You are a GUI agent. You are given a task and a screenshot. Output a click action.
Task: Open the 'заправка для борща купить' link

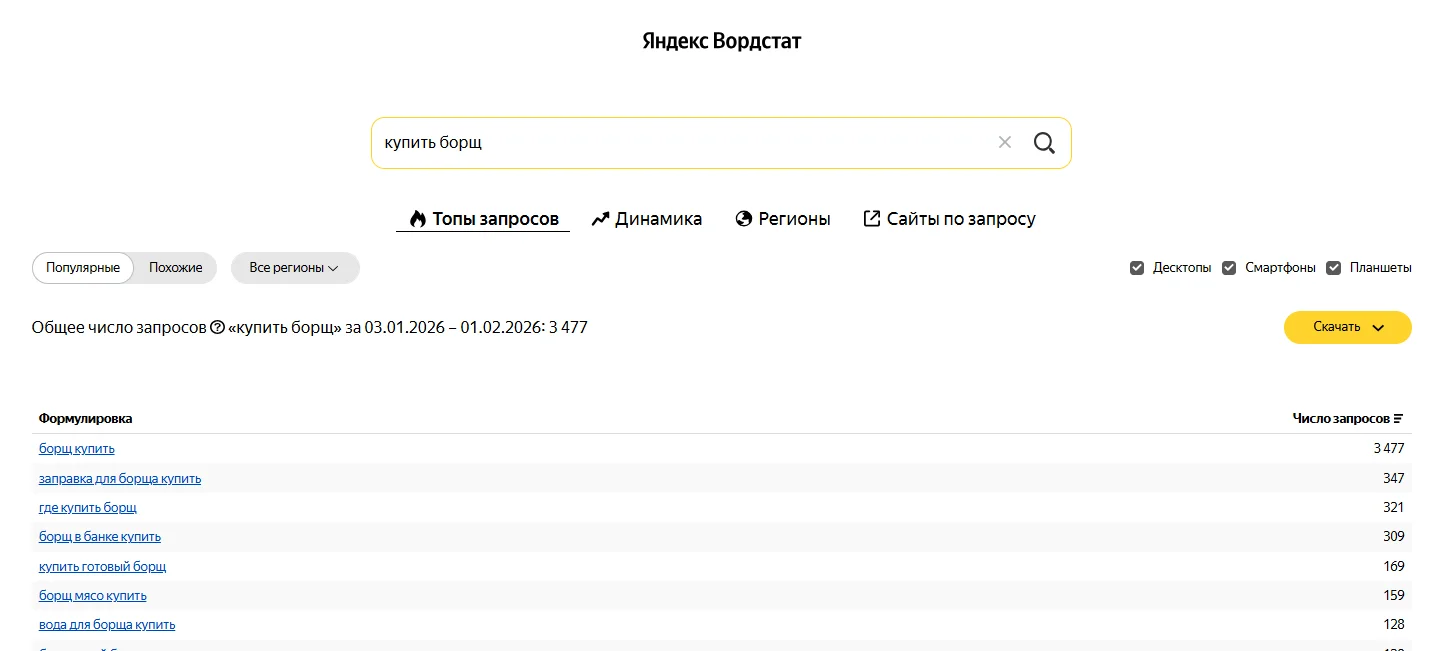click(120, 479)
